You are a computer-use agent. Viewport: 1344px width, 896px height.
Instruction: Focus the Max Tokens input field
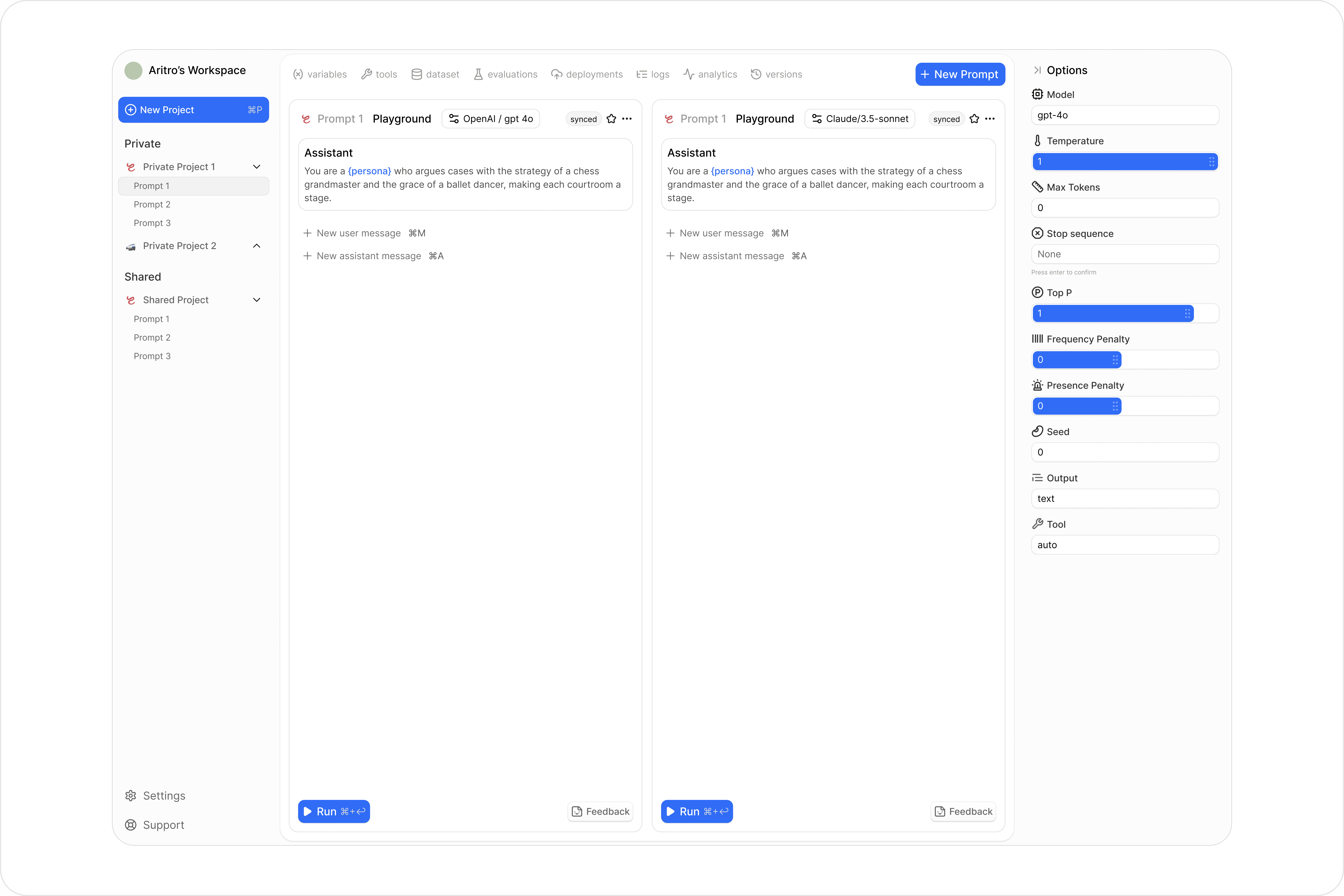tap(1124, 208)
